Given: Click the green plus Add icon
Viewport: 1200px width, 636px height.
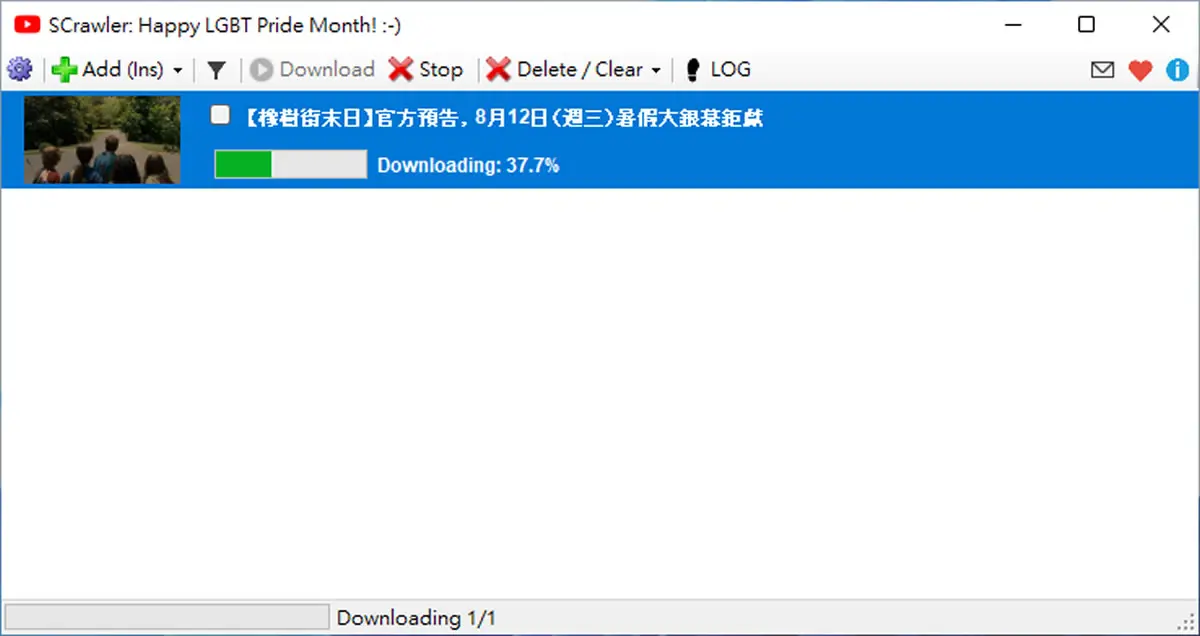Looking at the screenshot, I should [64, 70].
